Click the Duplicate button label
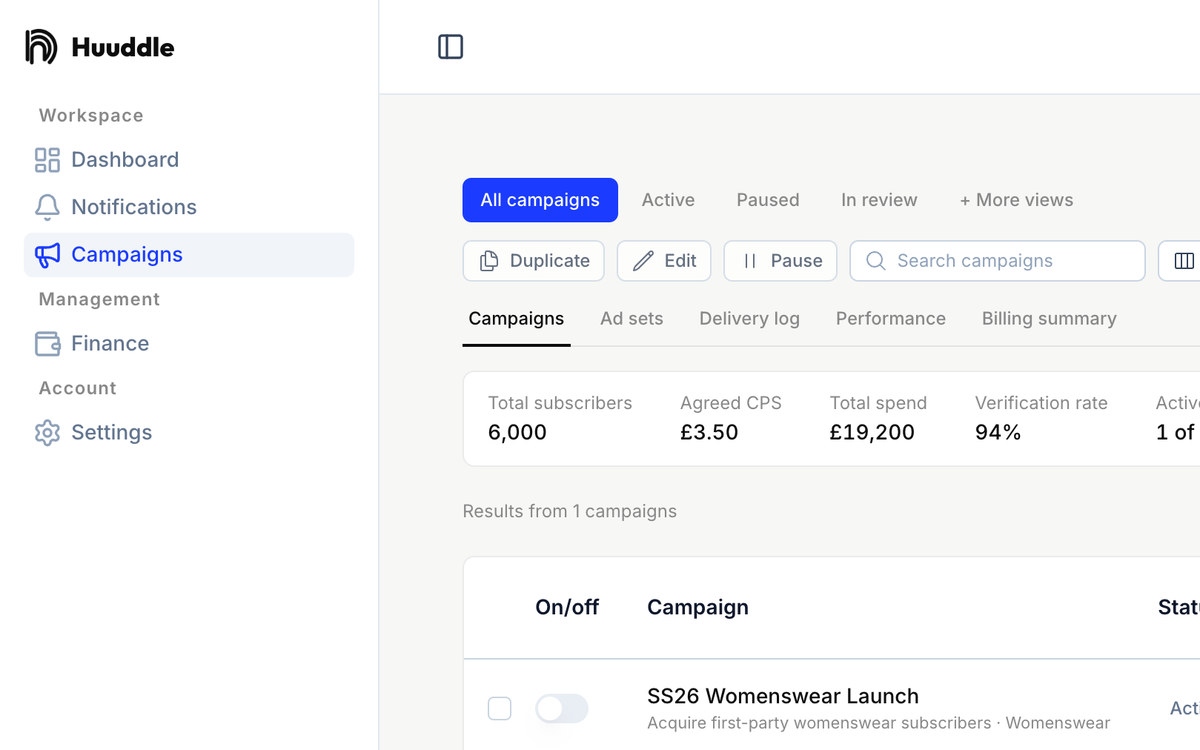The image size is (1200, 750). coord(550,261)
